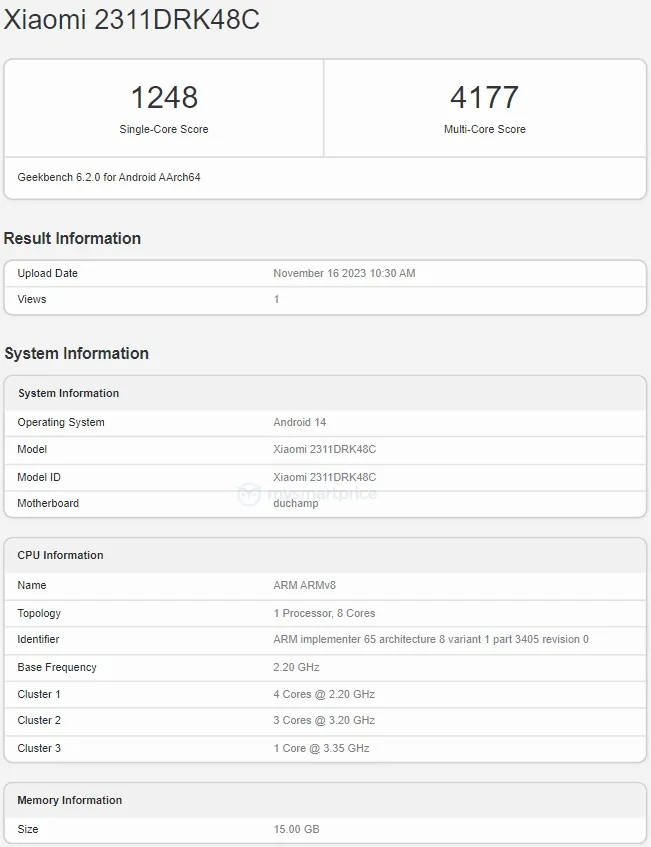
Task: Click the Base Frequency row label
Action: pyautogui.click(x=57, y=667)
